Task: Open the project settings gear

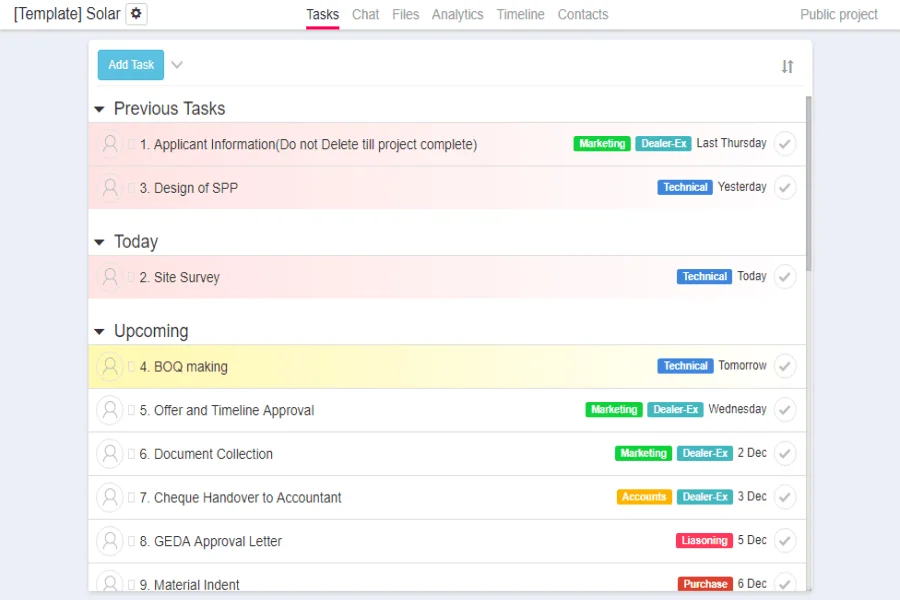Action: tap(135, 14)
